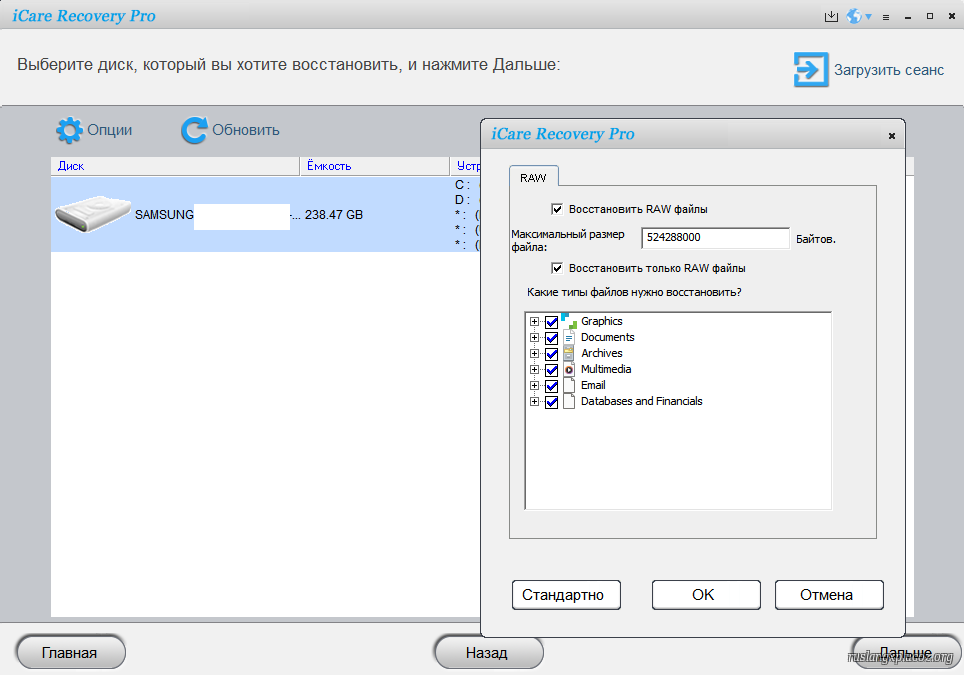Toggle 'Восстановить только RAW файлы' checkbox
The width and height of the screenshot is (964, 675).
(557, 268)
